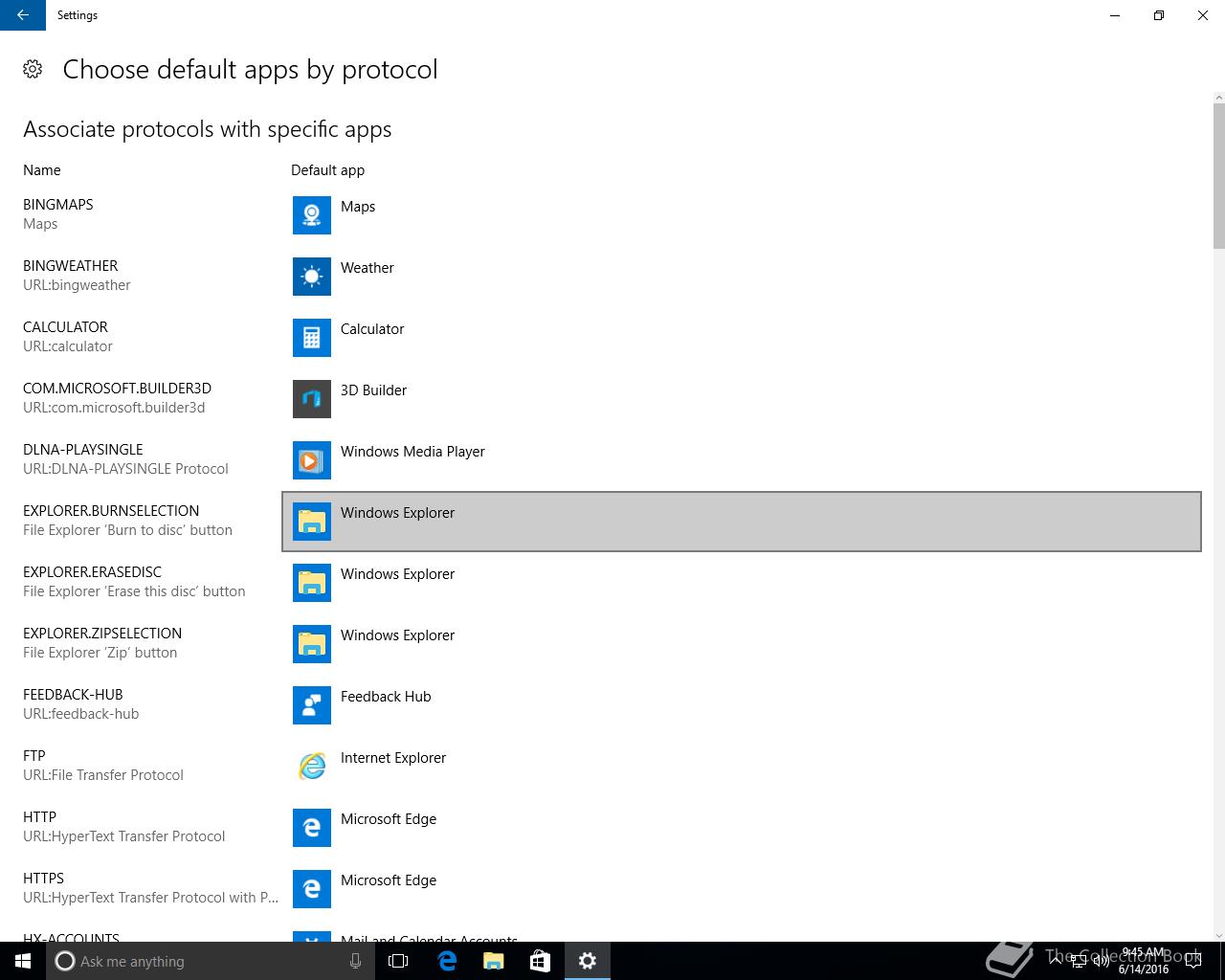Click the Microsoft Edge icon for HTTP
The width and height of the screenshot is (1225, 980).
[311, 828]
